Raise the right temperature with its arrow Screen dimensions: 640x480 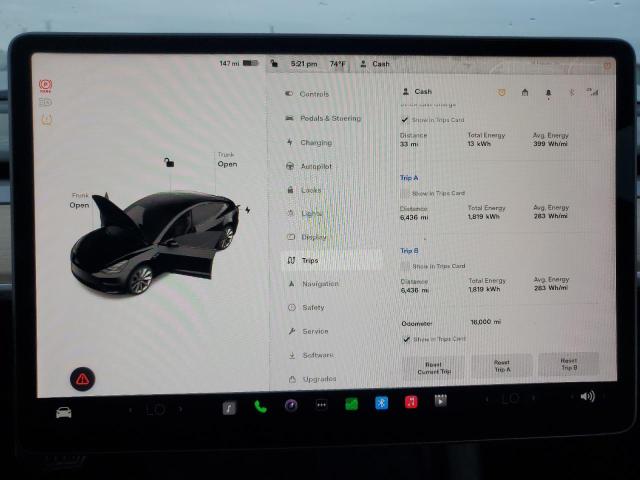tap(534, 398)
